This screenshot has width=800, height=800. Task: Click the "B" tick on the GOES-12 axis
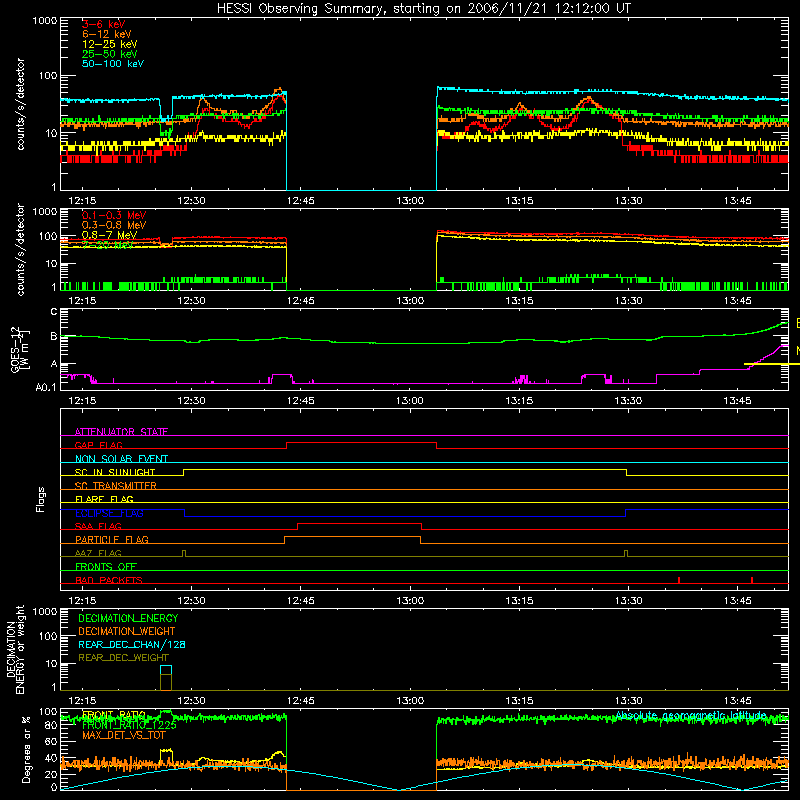pos(54,336)
